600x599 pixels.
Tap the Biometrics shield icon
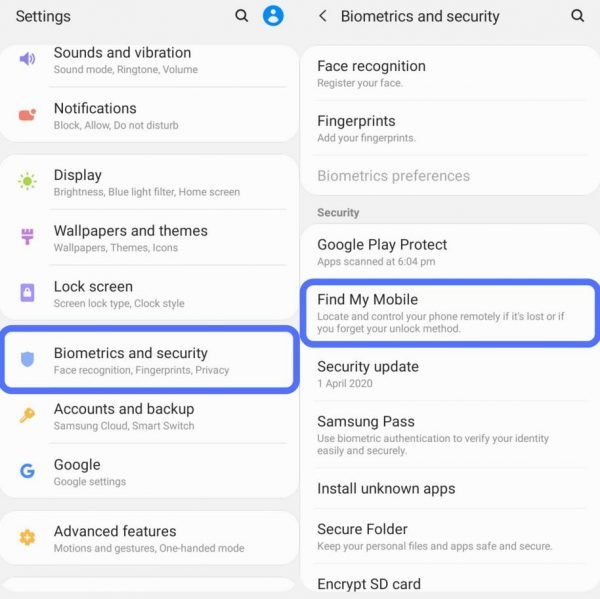[x=27, y=359]
